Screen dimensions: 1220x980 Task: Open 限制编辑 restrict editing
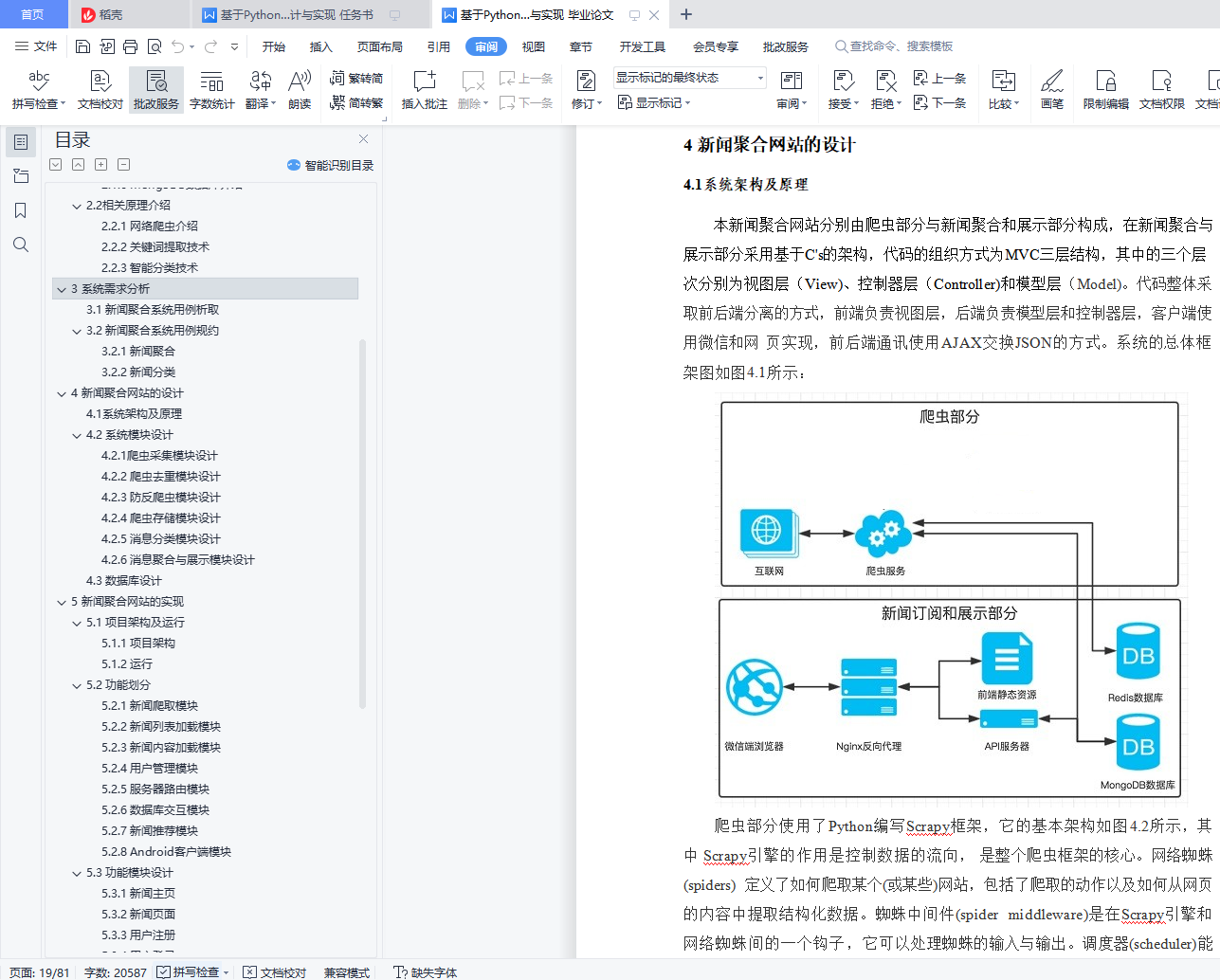pos(1106,90)
